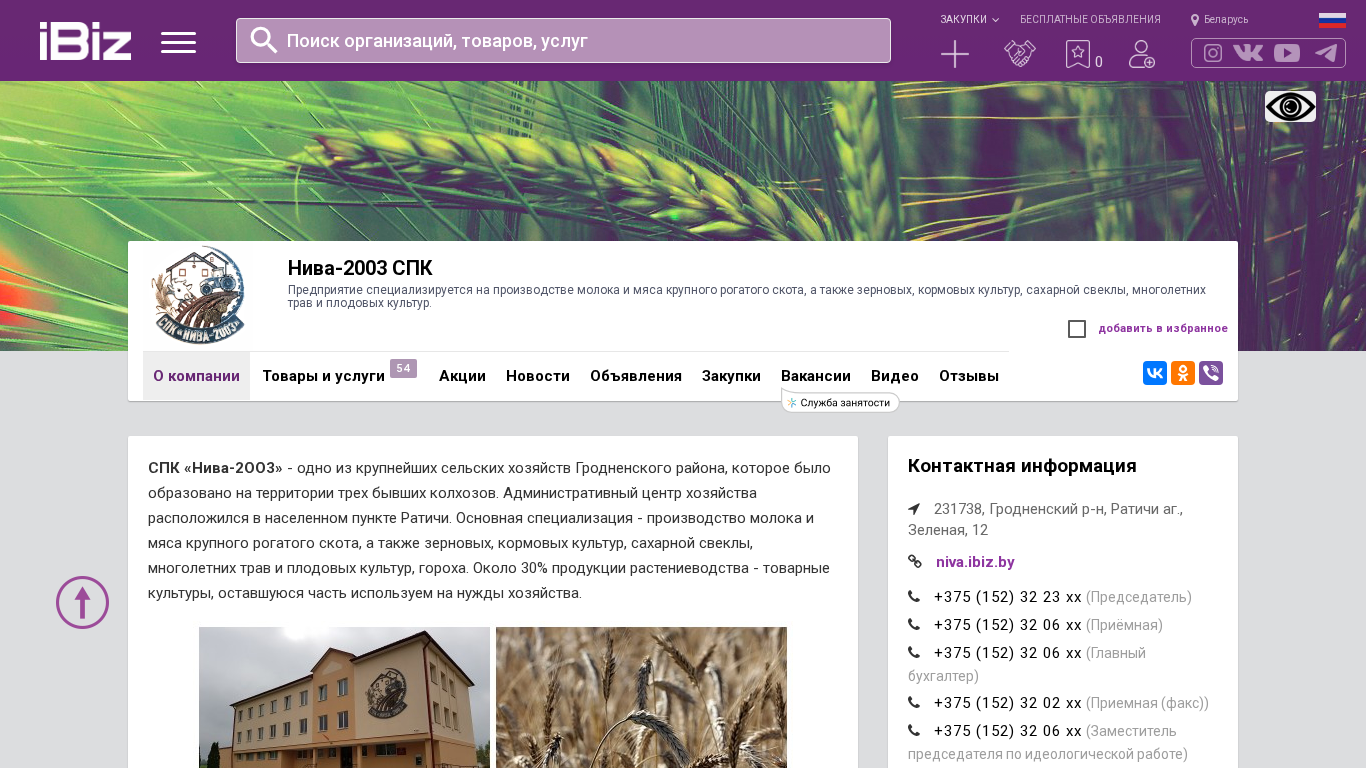Viewport: 1366px width, 768px height.
Task: Open the Товары и услуги tab
Action: [323, 376]
